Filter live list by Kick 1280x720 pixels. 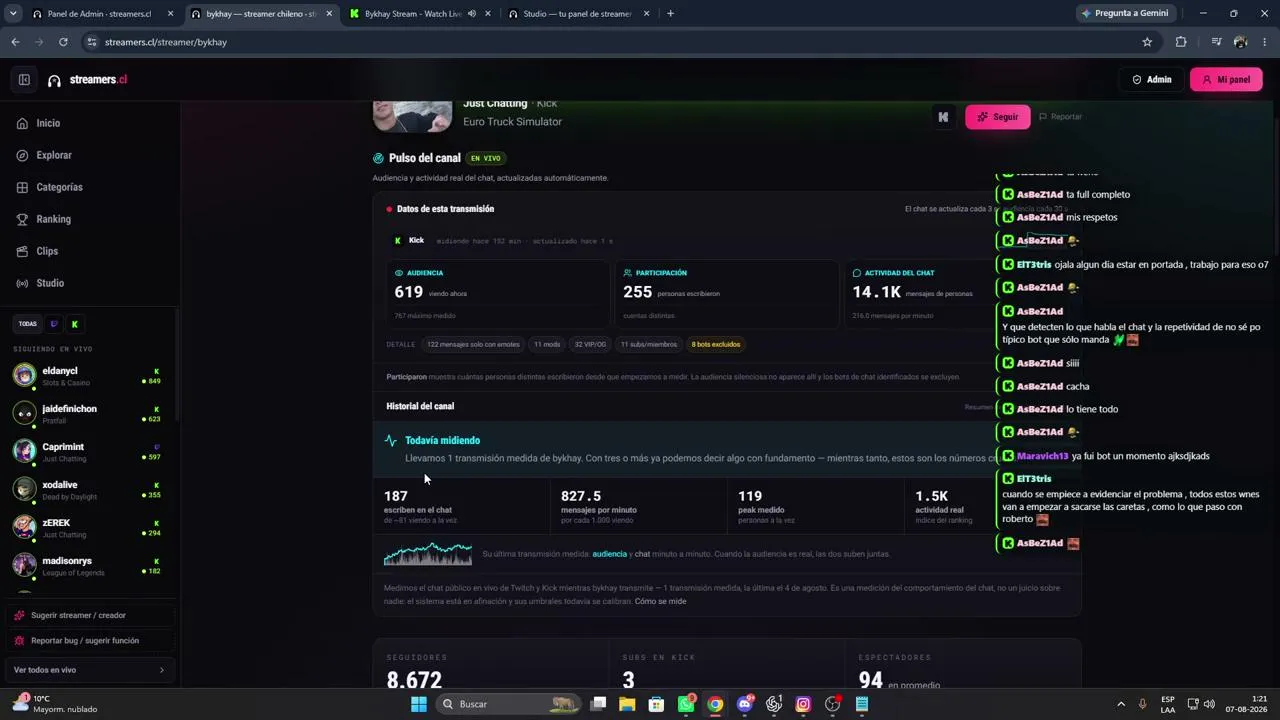(74, 324)
